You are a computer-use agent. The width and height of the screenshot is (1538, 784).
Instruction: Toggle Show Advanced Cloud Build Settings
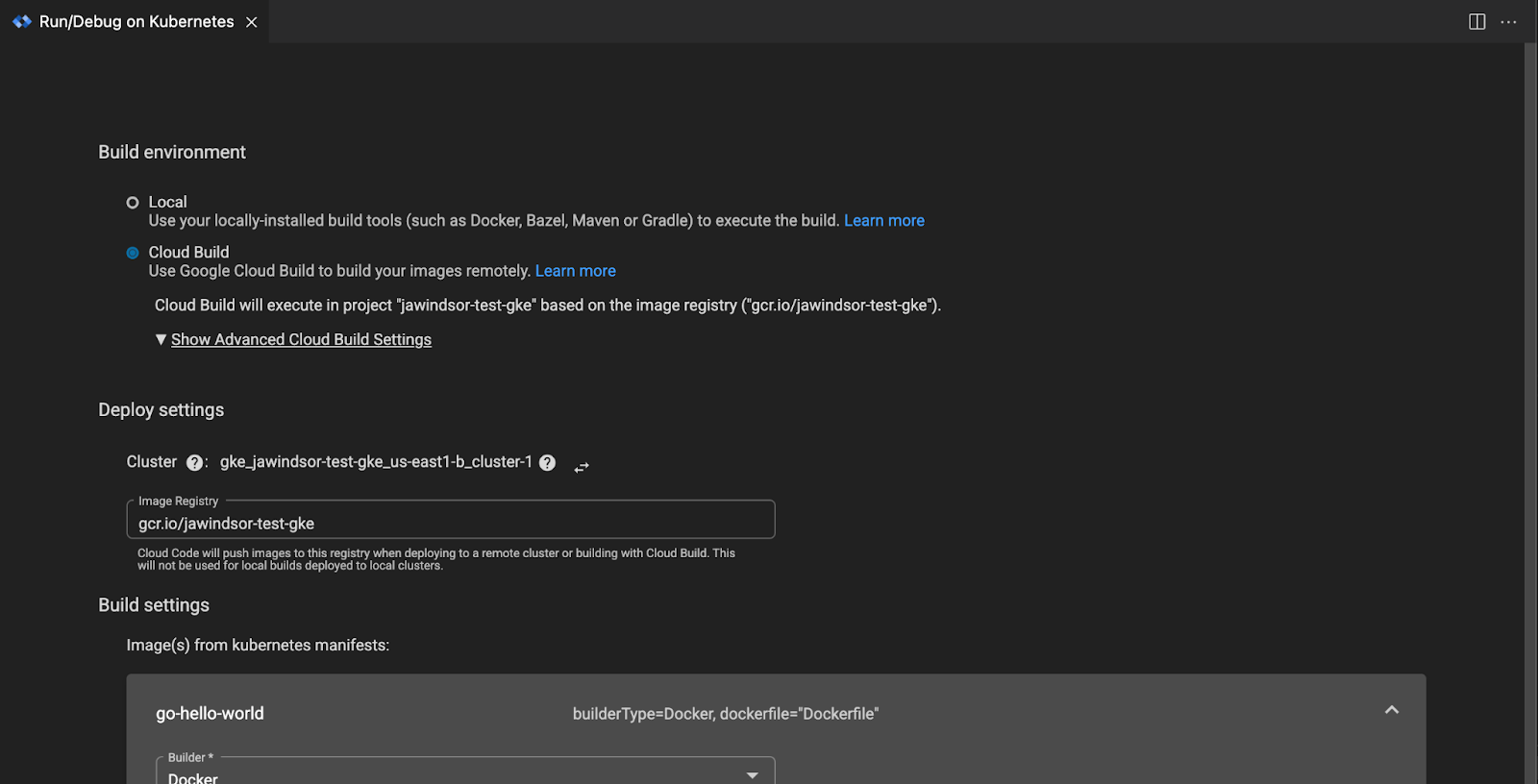point(301,339)
